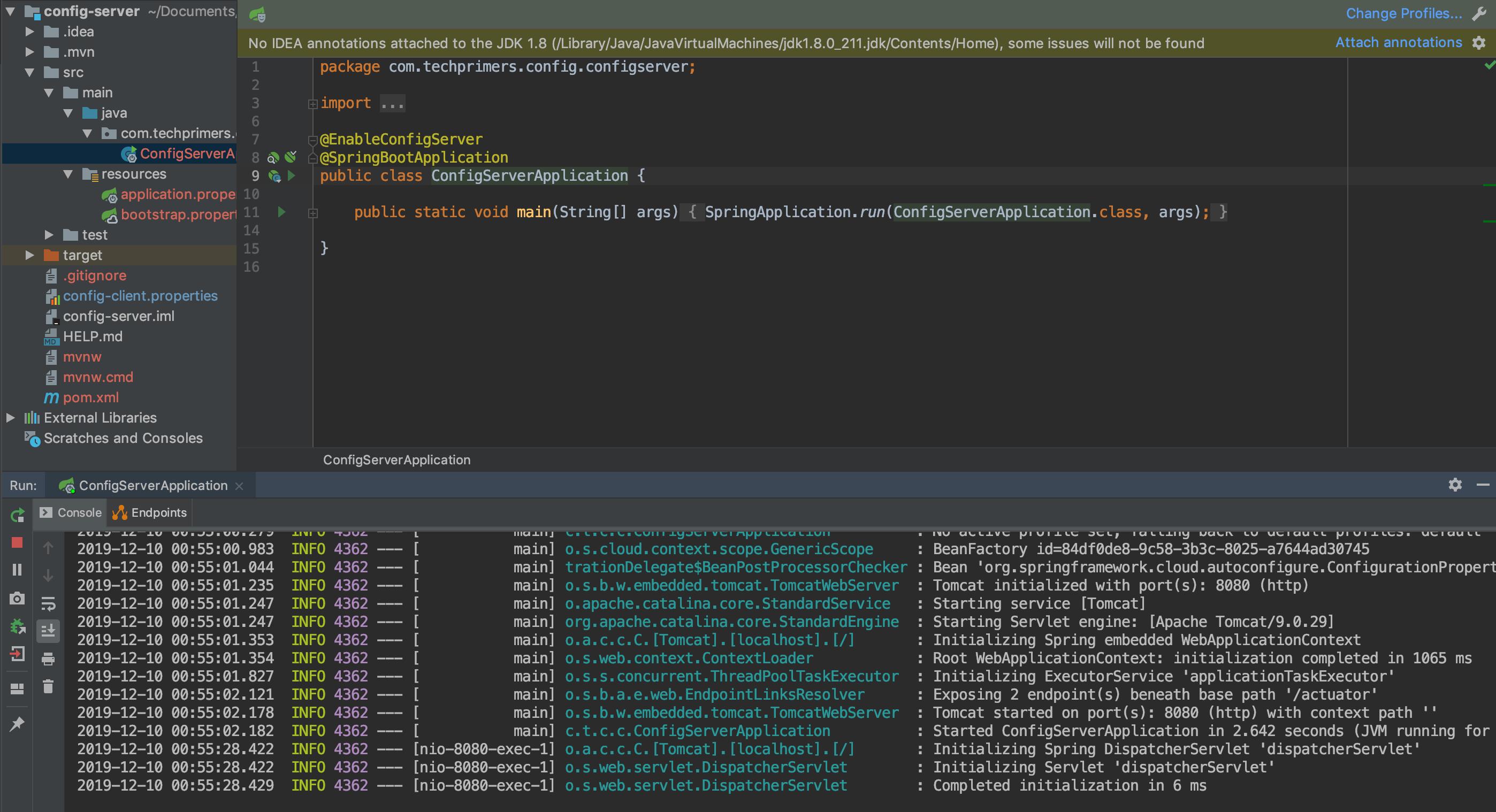The height and width of the screenshot is (812, 1496).
Task: Open the mvnw.cmd file
Action: 89,377
